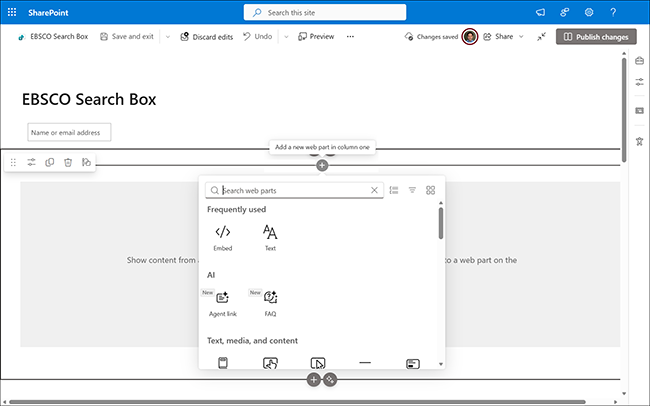The image size is (650, 406).
Task: Open the edit web part properties icon
Action: point(32,162)
